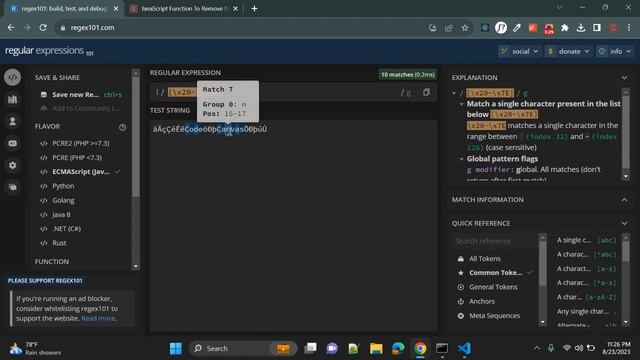Open the social dropdown menu

[519, 51]
